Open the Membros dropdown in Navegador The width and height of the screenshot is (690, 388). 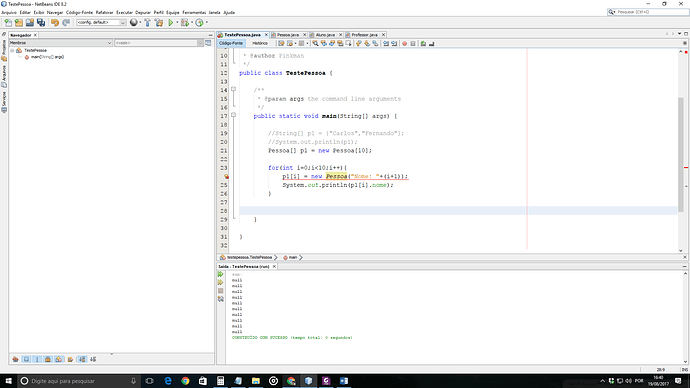click(61, 43)
